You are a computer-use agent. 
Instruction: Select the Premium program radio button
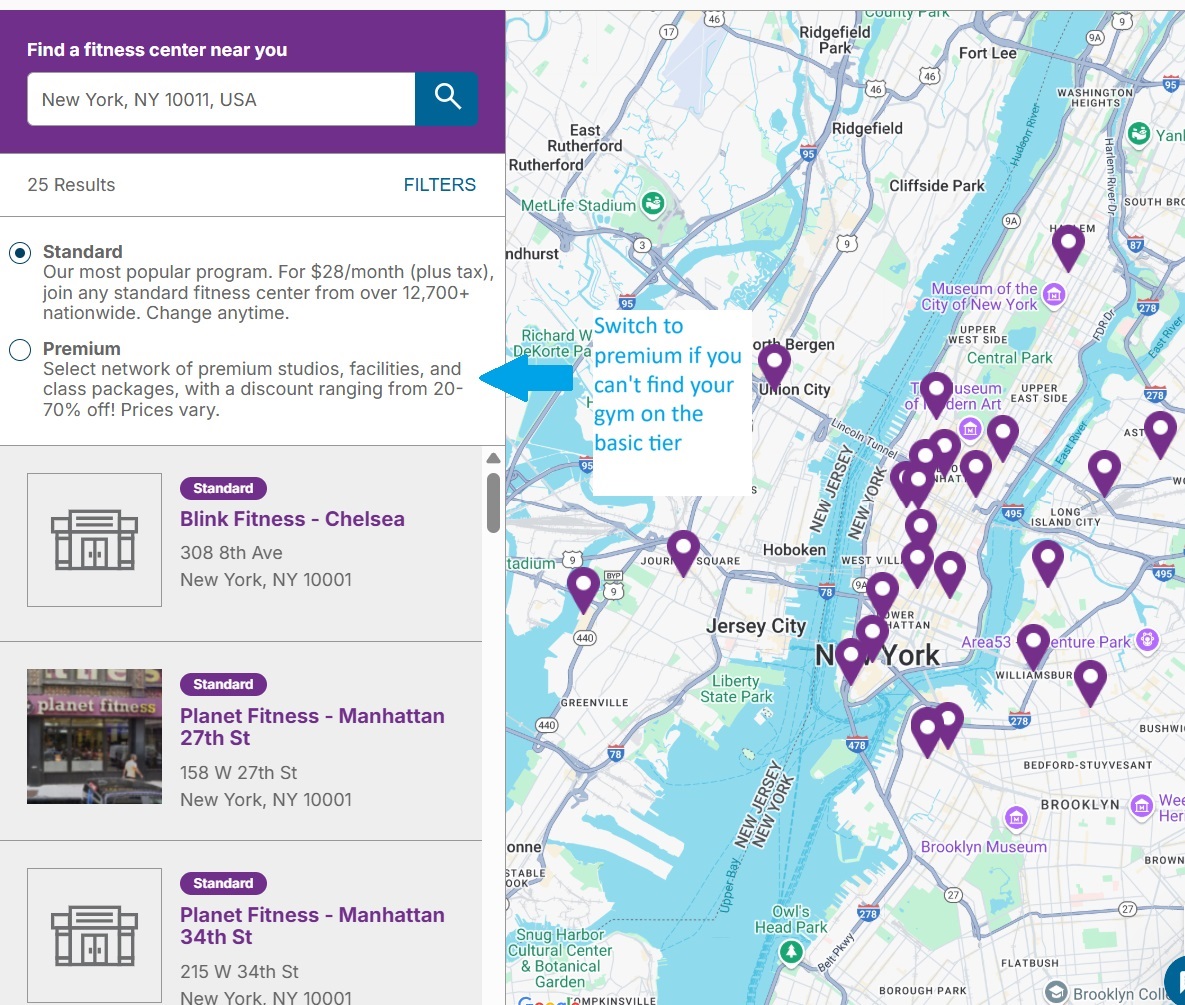(x=20, y=349)
